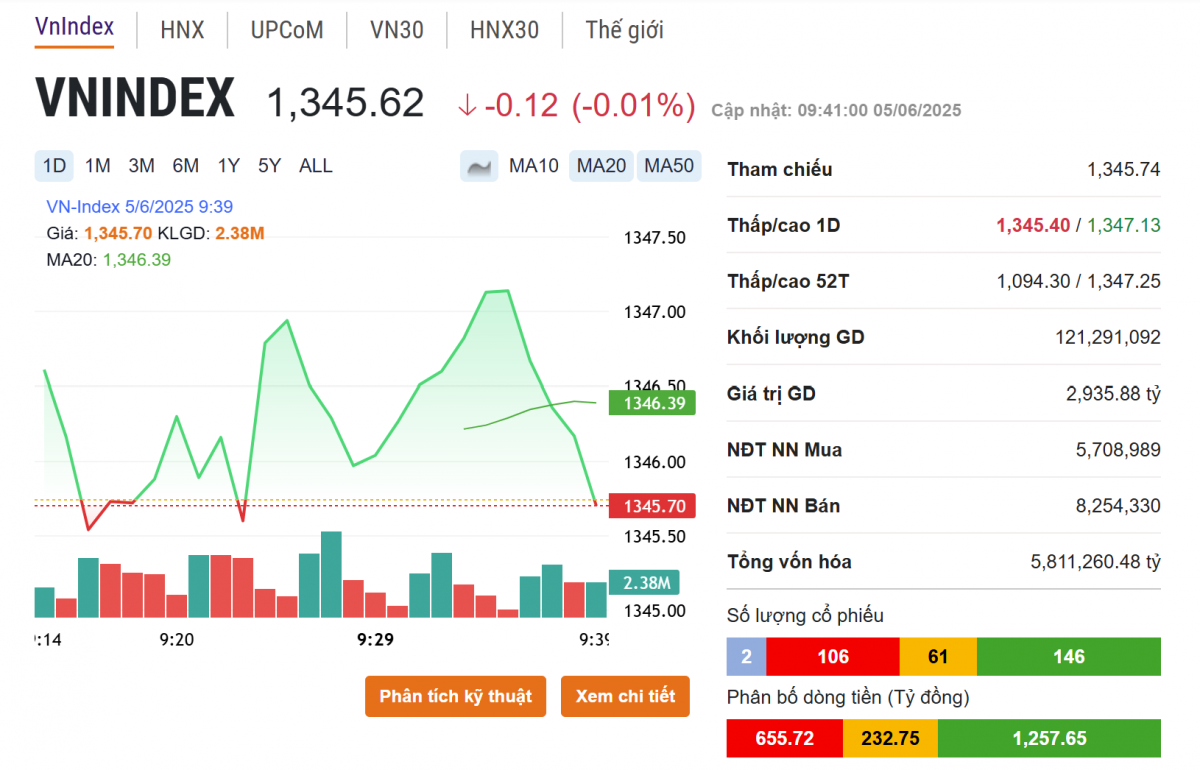The width and height of the screenshot is (1200, 770).
Task: Select the 6M time range
Action: 185,166
